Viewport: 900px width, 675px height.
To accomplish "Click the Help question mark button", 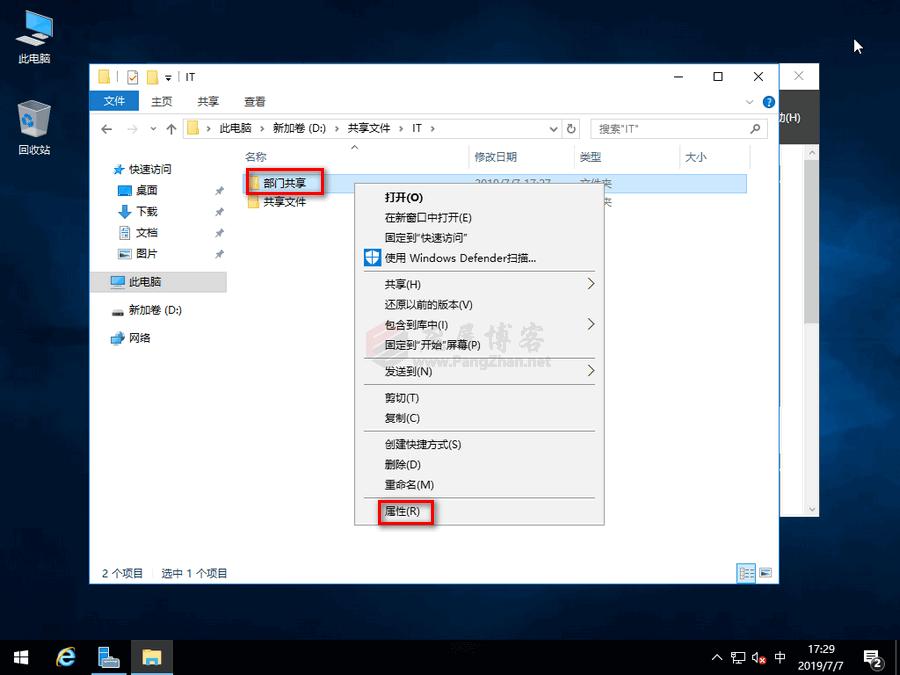I will click(x=768, y=101).
